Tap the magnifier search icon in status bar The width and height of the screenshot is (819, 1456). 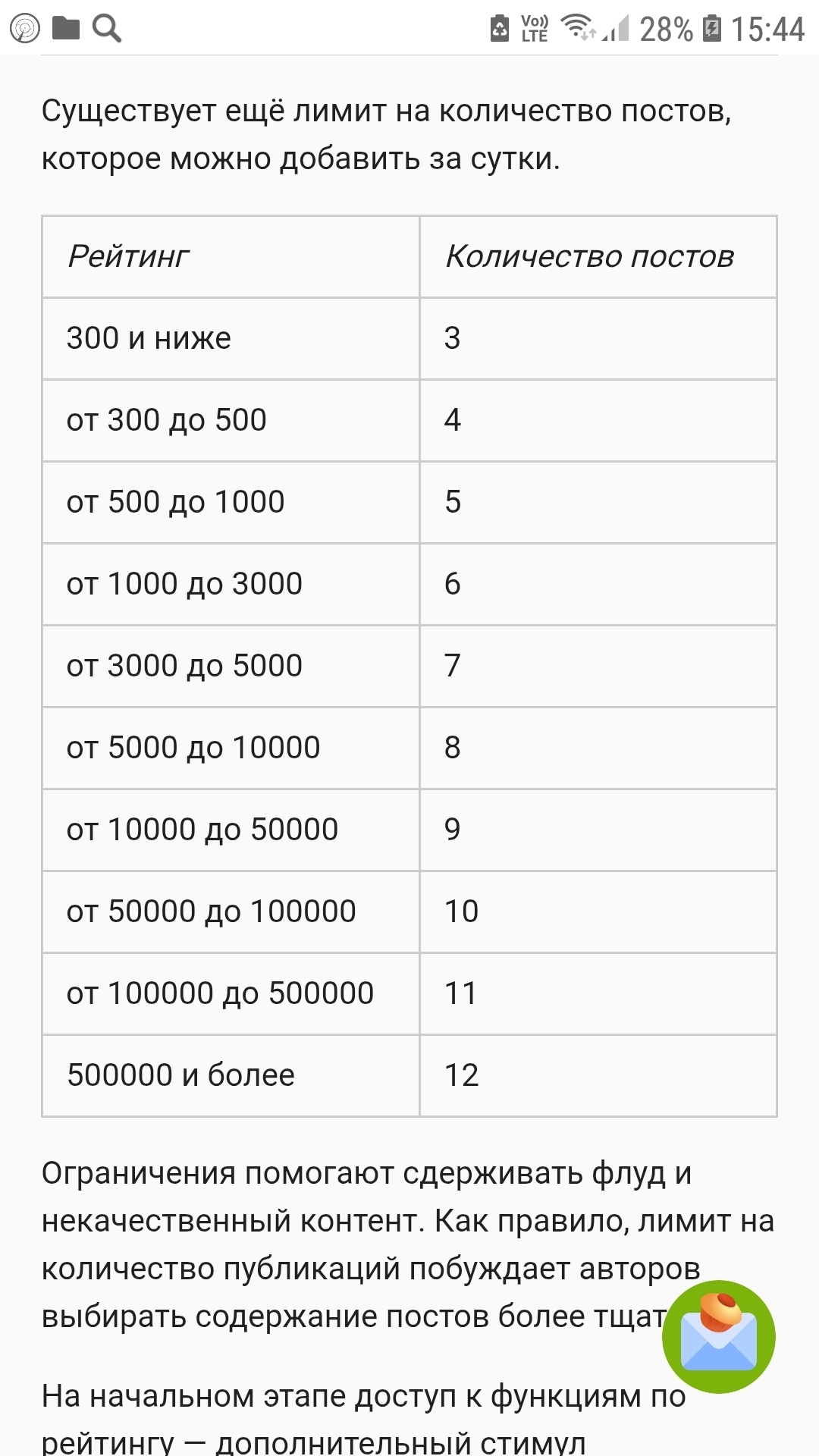106,29
